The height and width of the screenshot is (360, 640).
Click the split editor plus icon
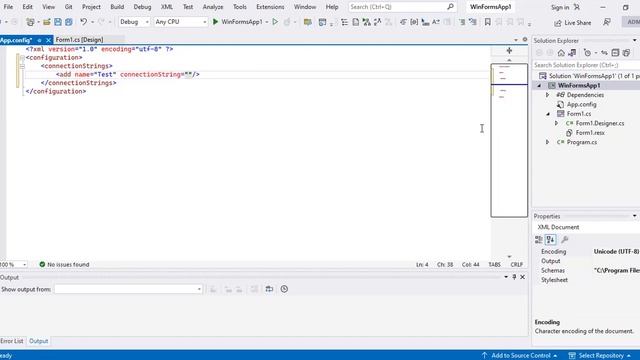[x=509, y=51]
